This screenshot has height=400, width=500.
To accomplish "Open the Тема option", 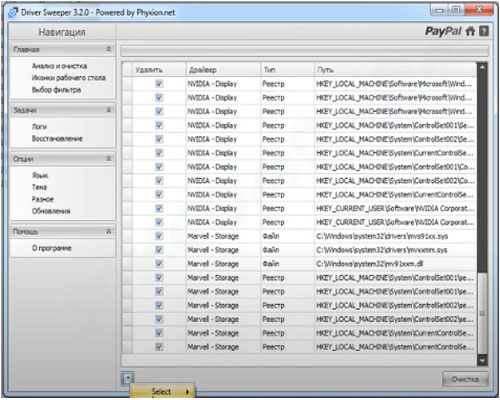I will click(x=39, y=187).
